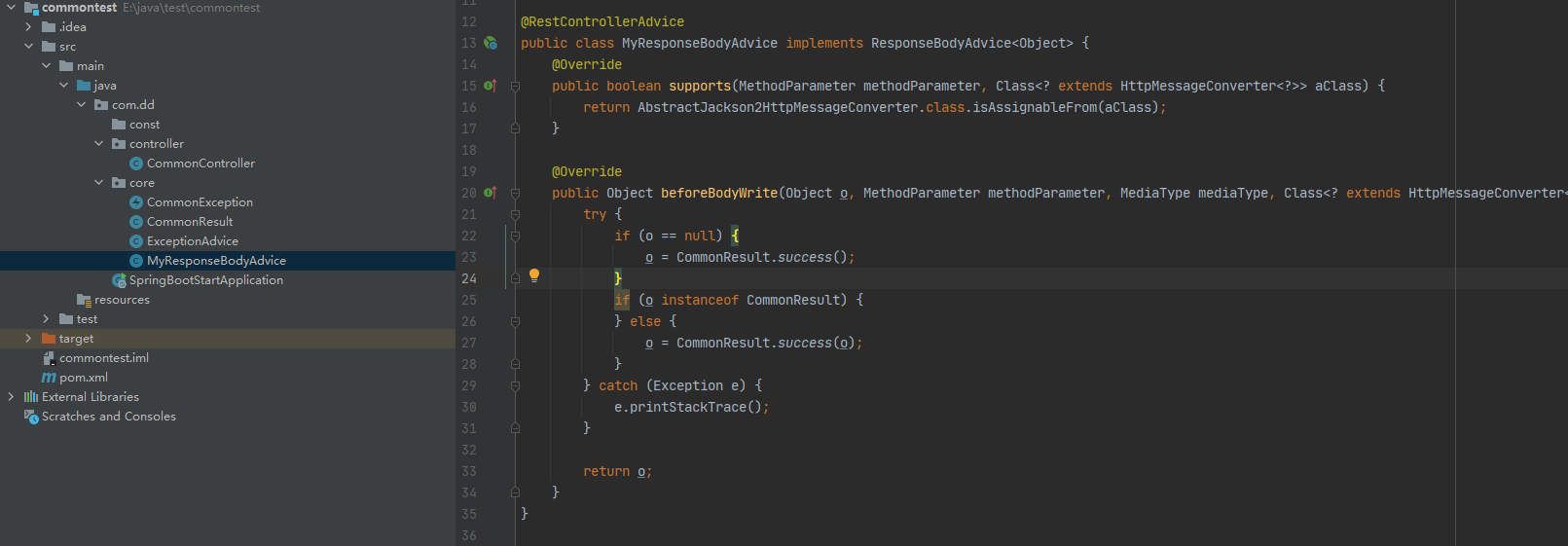Click the commontest.iml file icon
The width and height of the screenshot is (1568, 546).
[49, 358]
